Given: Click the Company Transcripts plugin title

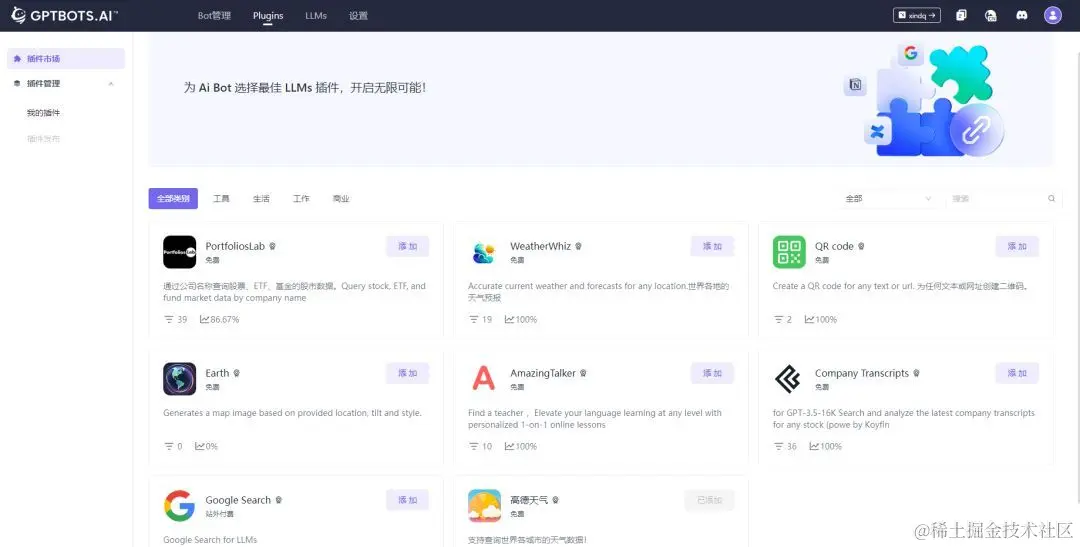Looking at the screenshot, I should tap(862, 373).
